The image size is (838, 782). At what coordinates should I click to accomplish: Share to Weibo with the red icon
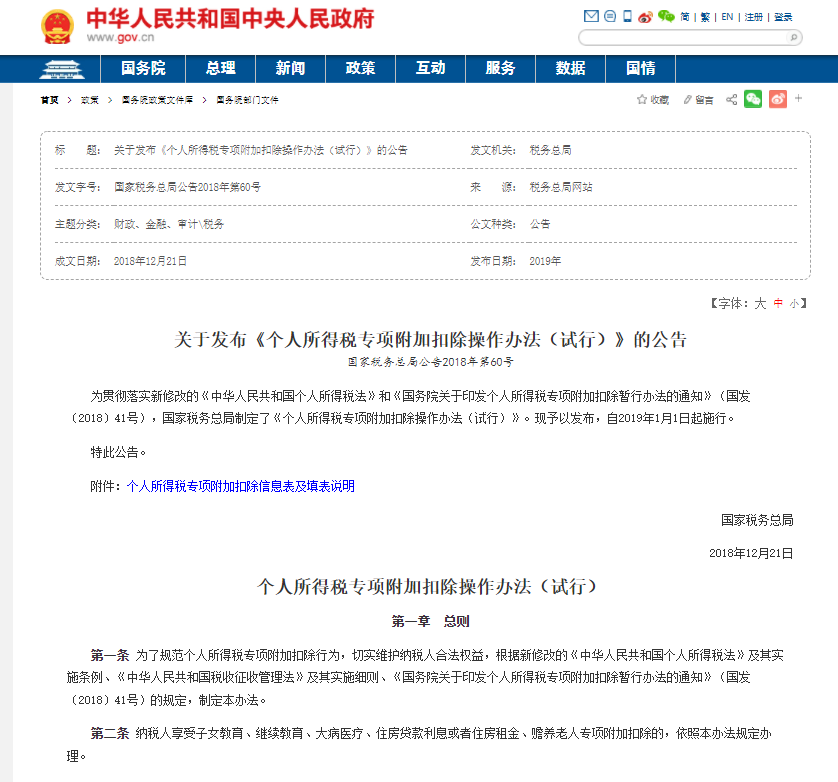pyautogui.click(x=777, y=99)
